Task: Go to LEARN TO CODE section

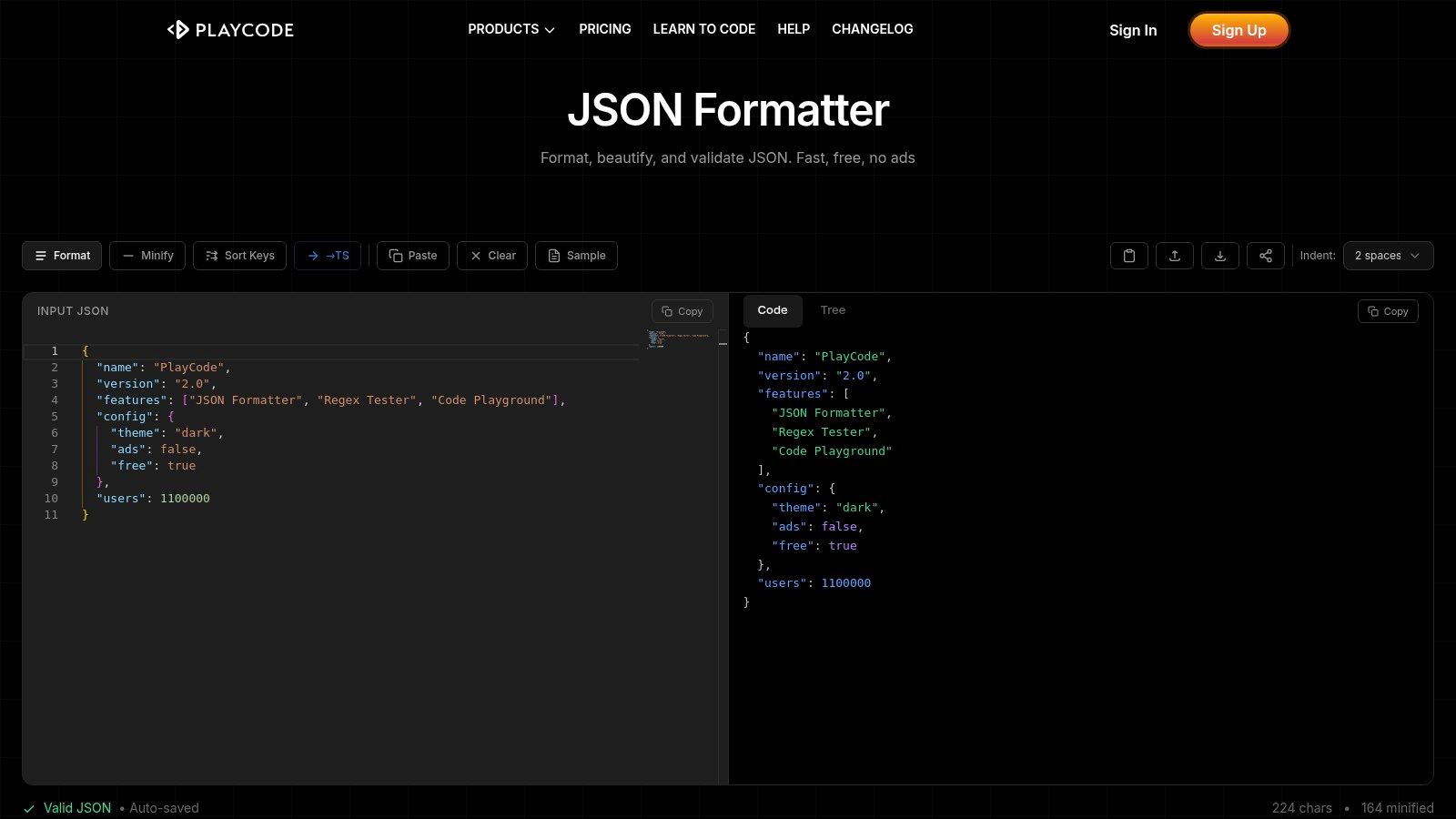Action: (x=703, y=29)
